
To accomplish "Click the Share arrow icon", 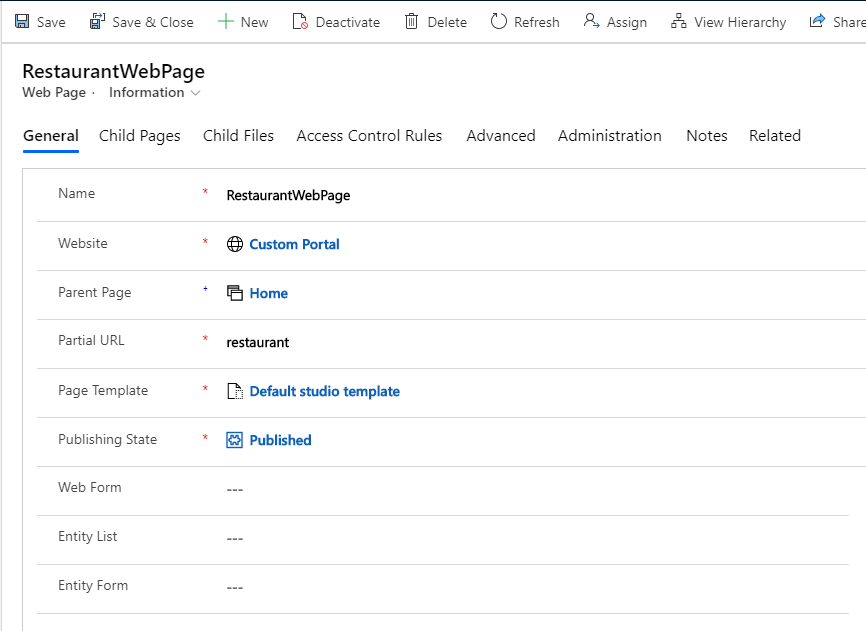I will point(818,21).
